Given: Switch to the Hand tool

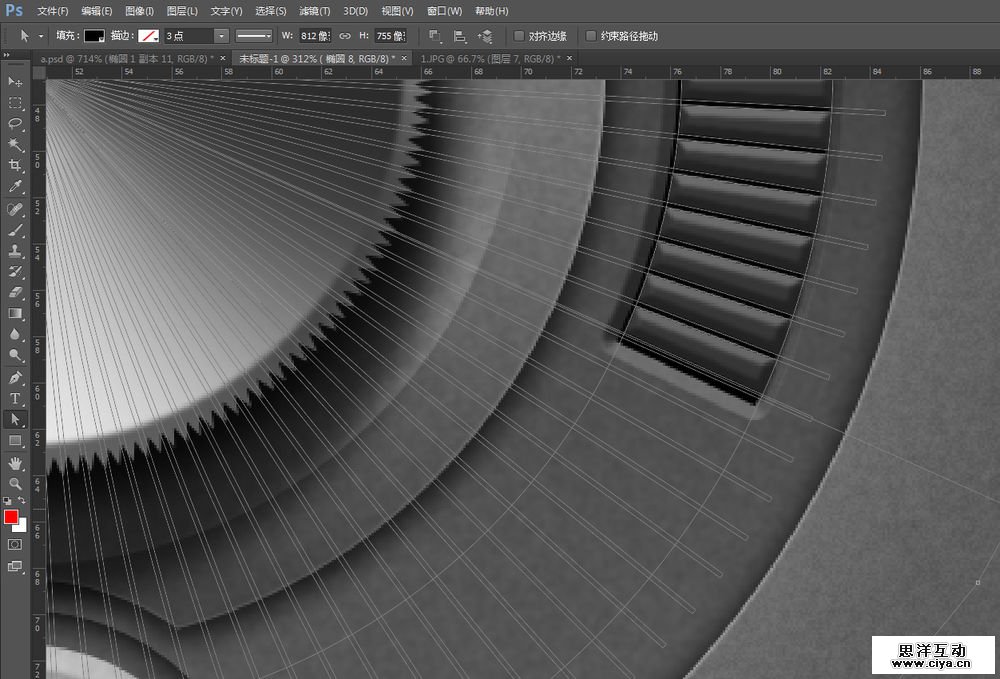Looking at the screenshot, I should (15, 463).
